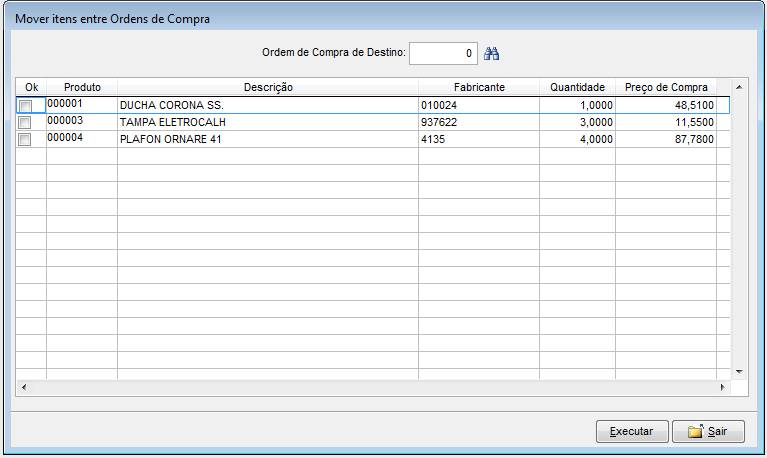
Task: Focus the Ordem de Compra de Destino field
Action: click(443, 53)
